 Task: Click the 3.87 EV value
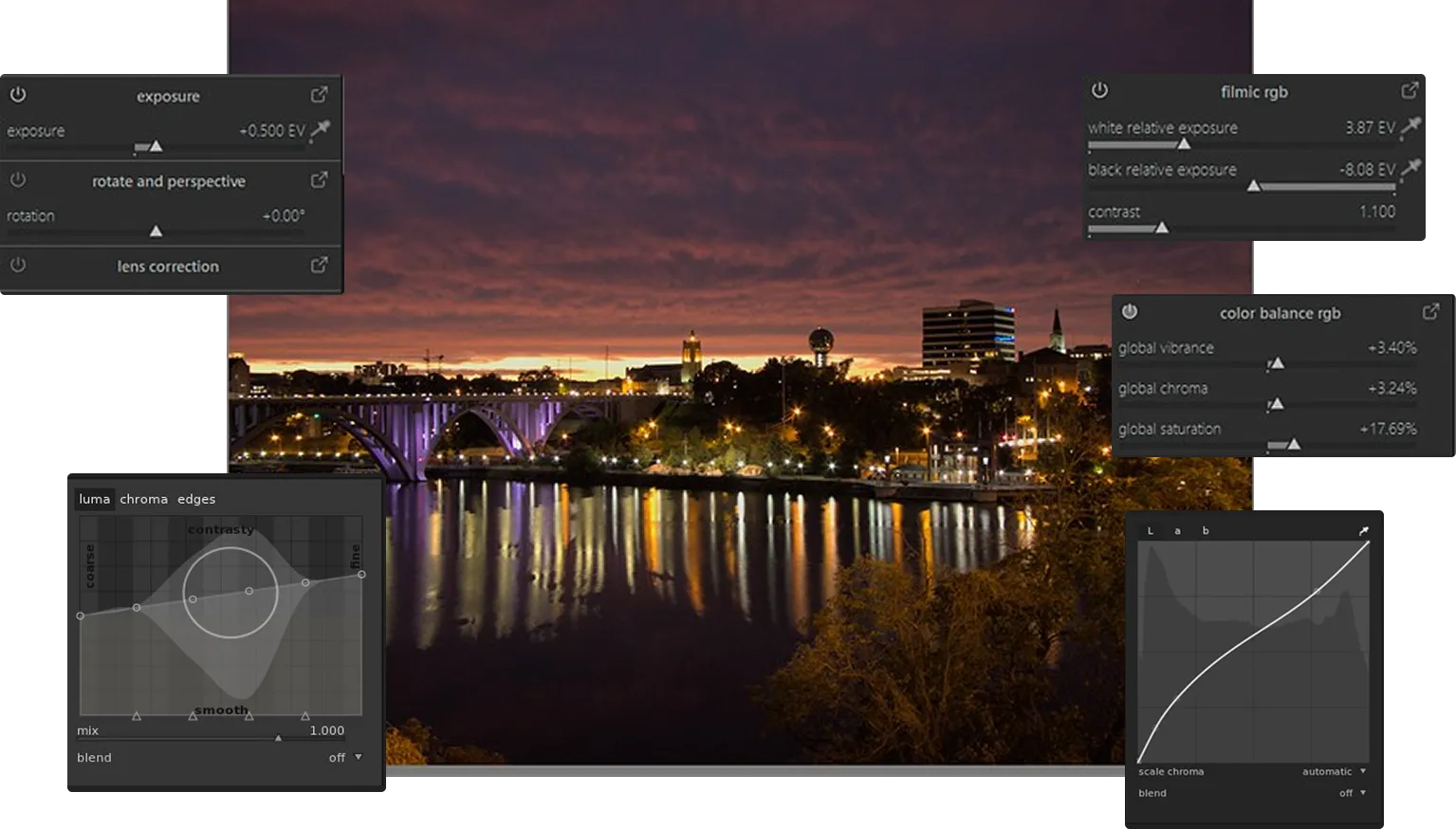pos(1370,127)
